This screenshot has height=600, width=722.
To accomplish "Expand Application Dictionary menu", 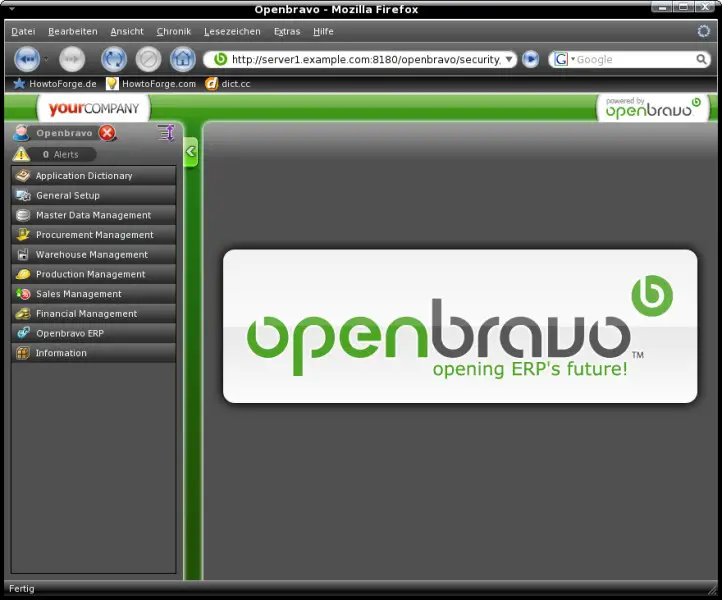I will pos(94,176).
